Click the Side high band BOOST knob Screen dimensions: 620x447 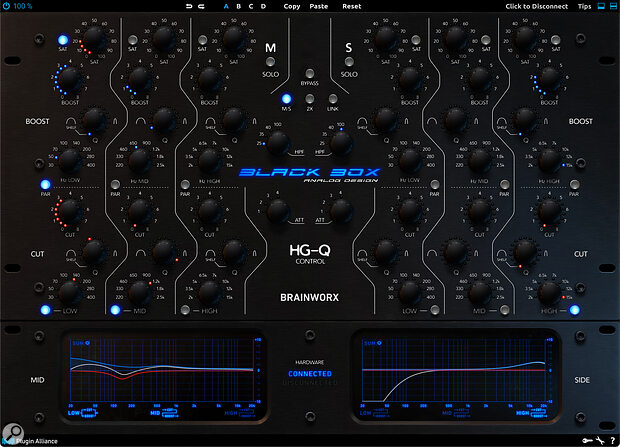[x=549, y=80]
